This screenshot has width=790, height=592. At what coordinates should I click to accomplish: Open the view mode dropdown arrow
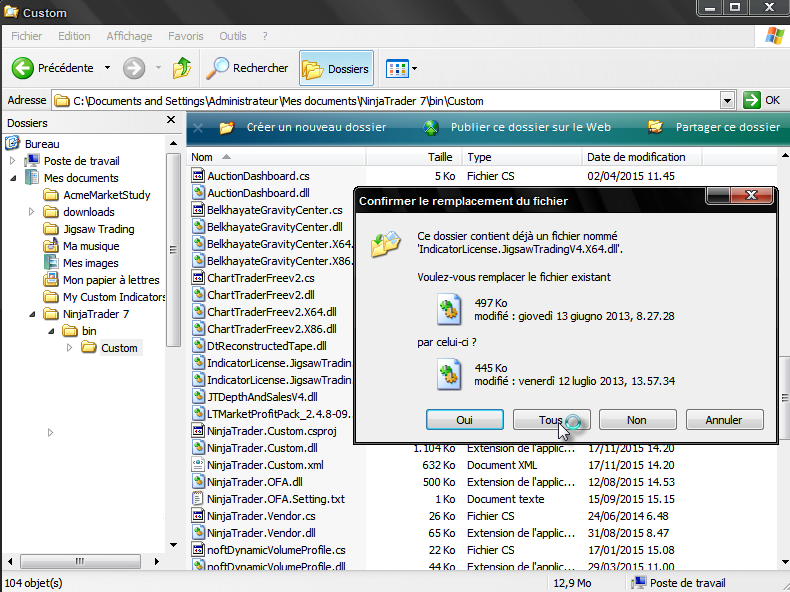click(x=414, y=69)
